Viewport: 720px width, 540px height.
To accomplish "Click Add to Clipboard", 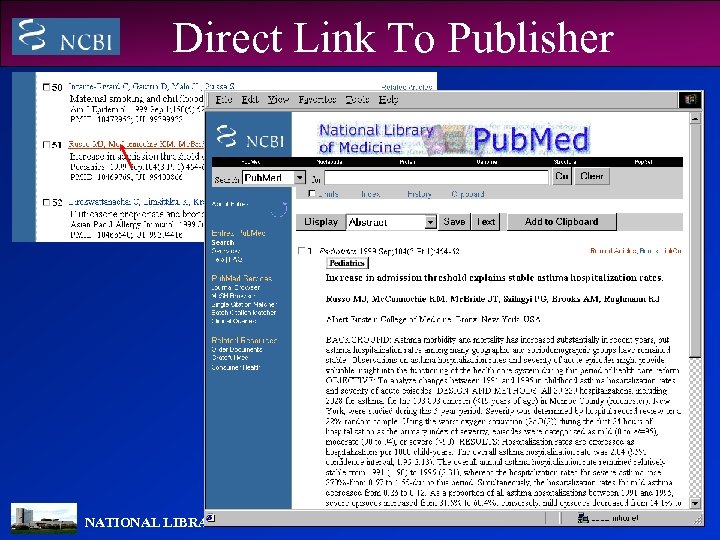I will click(562, 222).
